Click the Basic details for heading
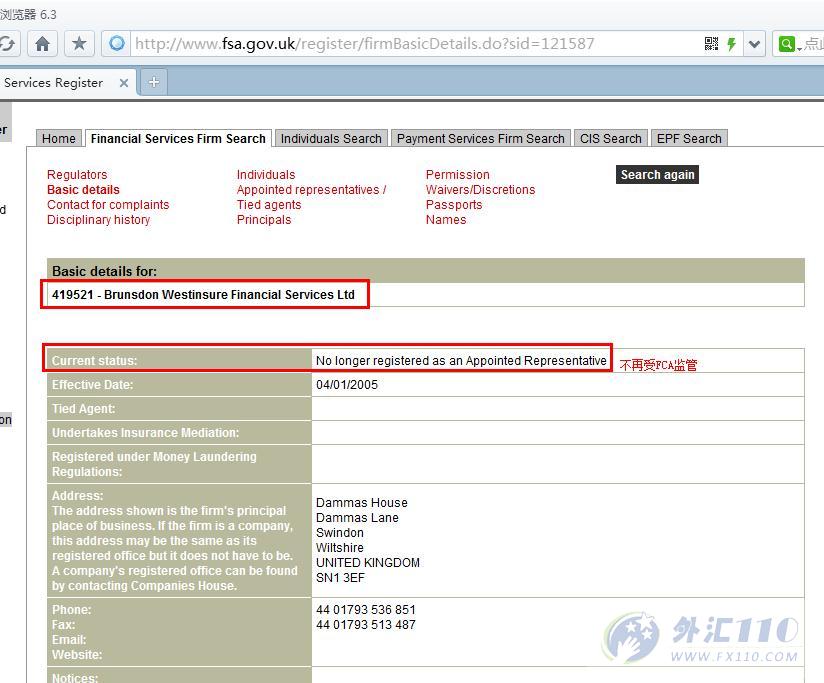The height and width of the screenshot is (683, 824). pyautogui.click(x=104, y=271)
